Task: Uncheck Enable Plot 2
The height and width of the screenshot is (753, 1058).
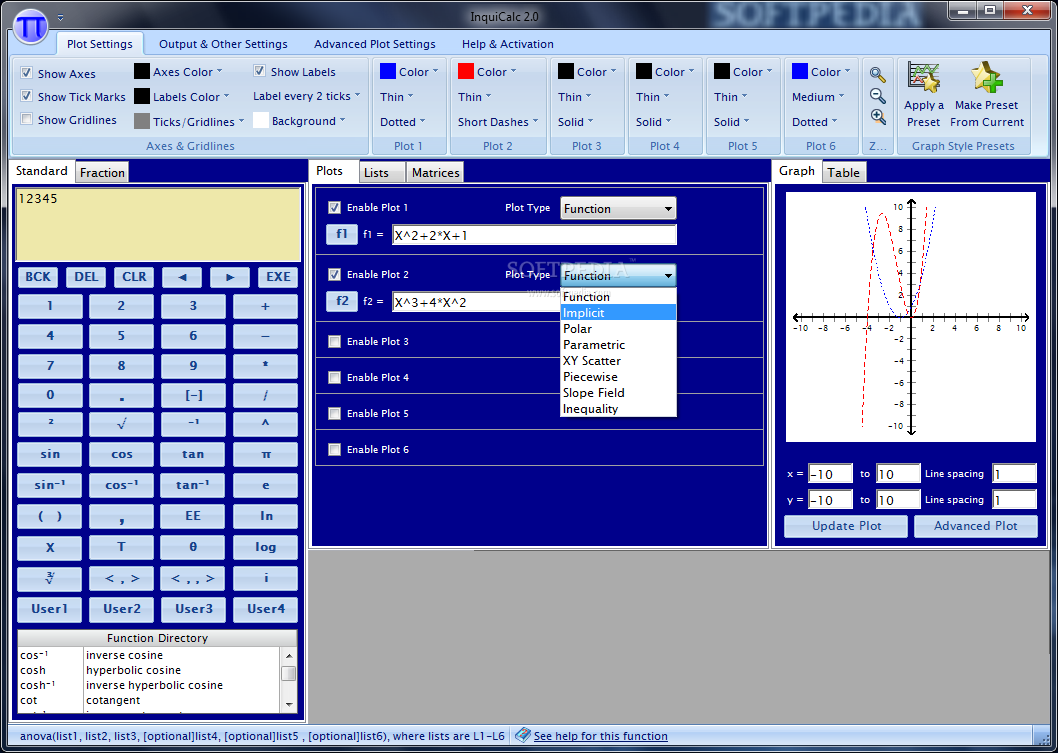Action: 334,275
